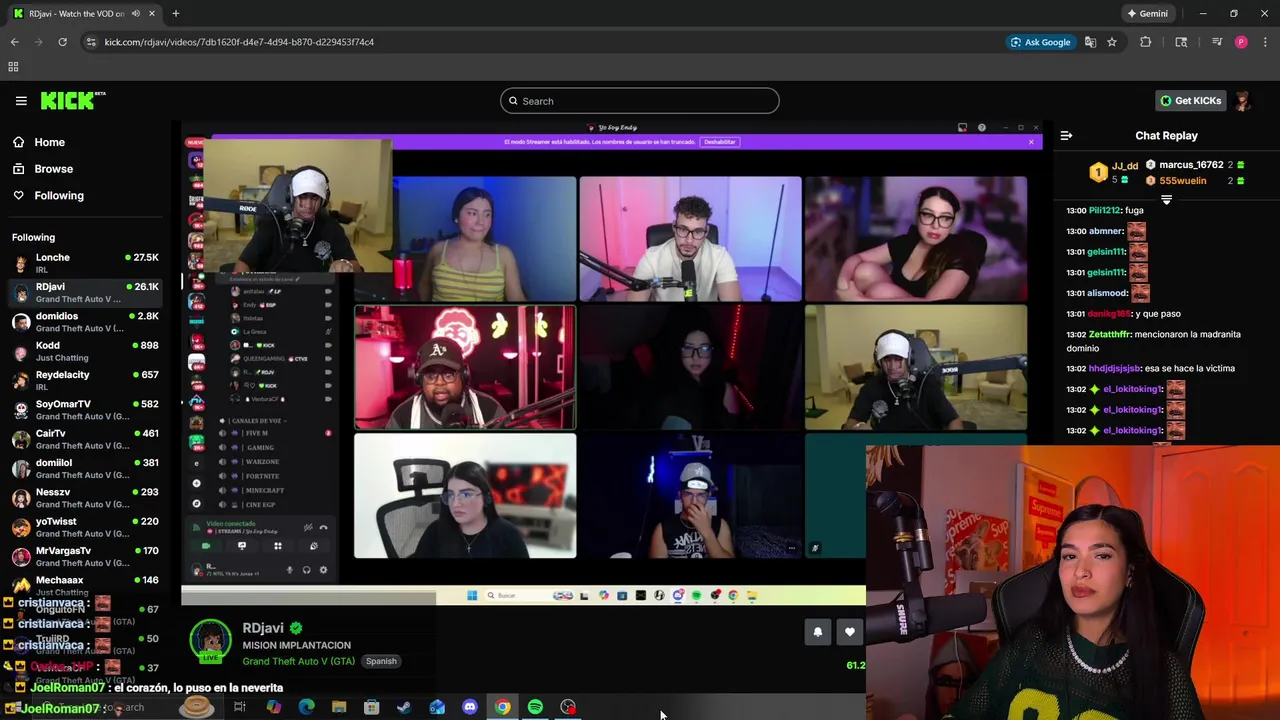
Task: Click the Spanish language tag
Action: [x=381, y=661]
